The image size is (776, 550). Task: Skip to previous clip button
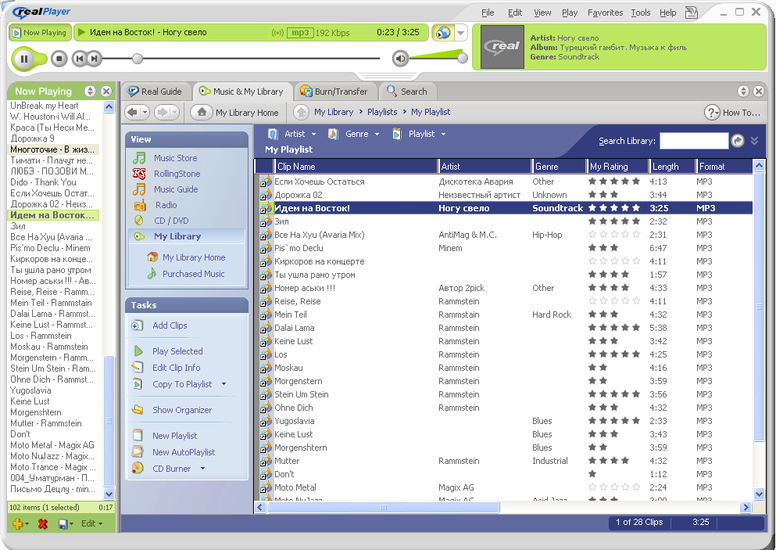point(79,59)
